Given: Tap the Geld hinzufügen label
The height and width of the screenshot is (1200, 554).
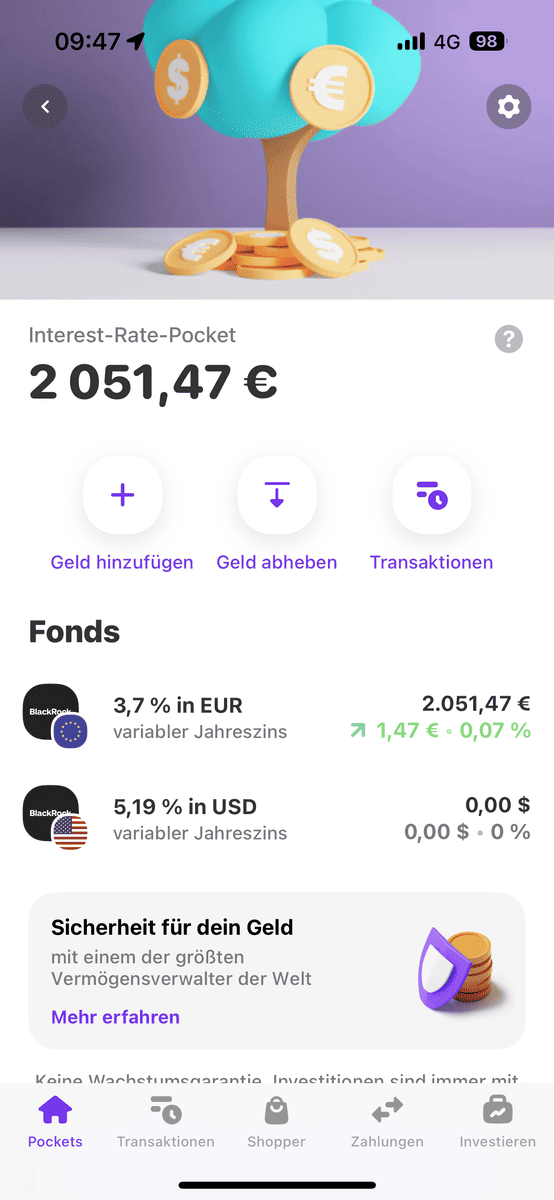Looking at the screenshot, I should click(x=122, y=562).
